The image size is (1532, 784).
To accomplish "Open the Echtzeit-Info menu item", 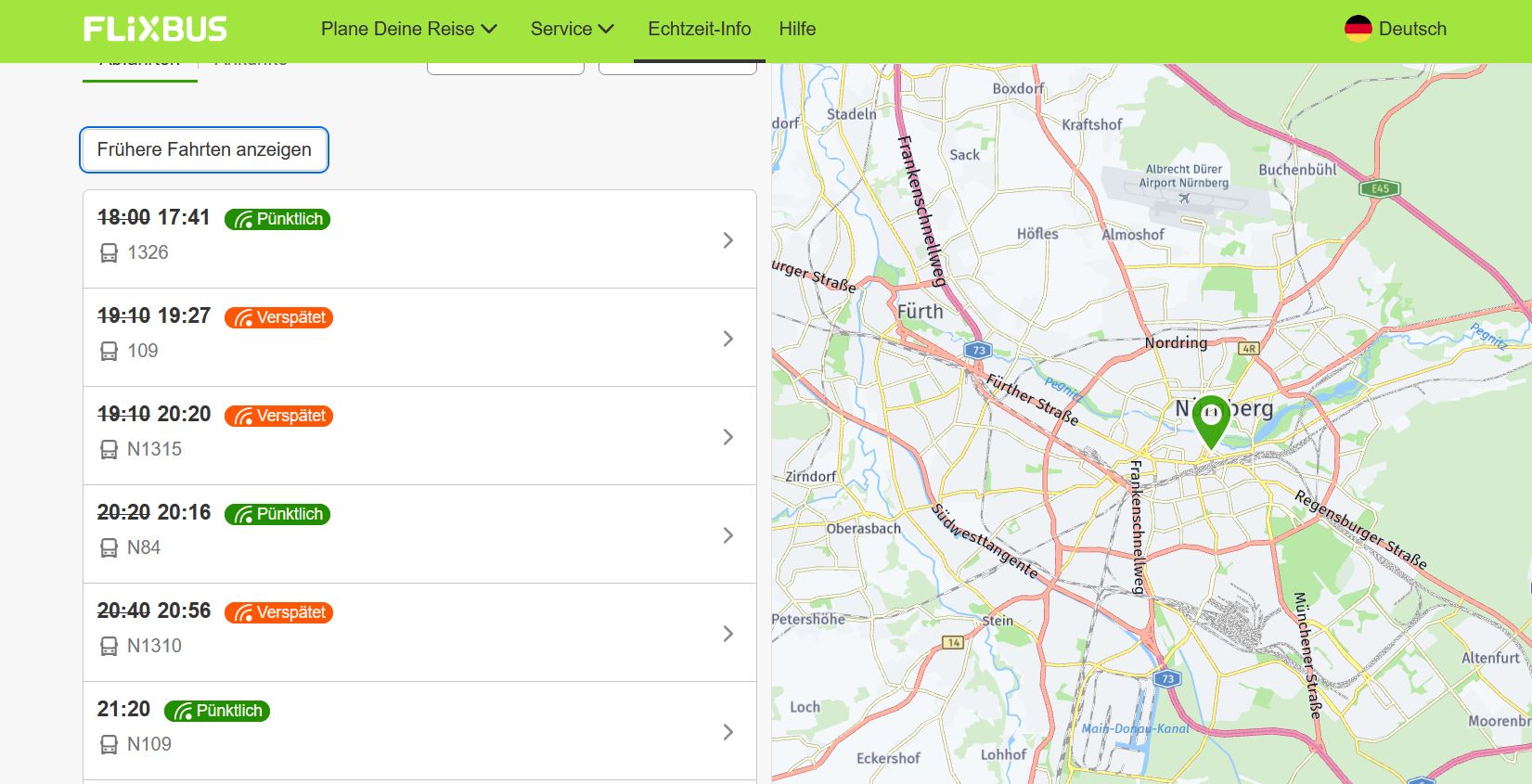I will tap(700, 29).
